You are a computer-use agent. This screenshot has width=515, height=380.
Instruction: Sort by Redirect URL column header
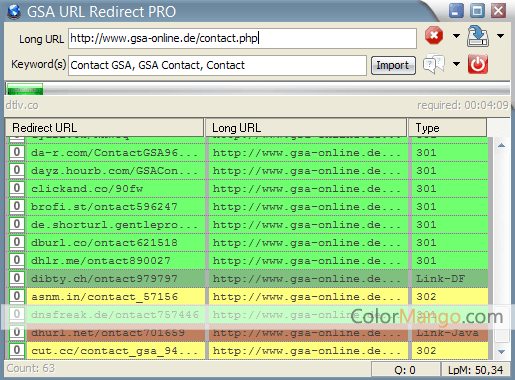pos(105,128)
